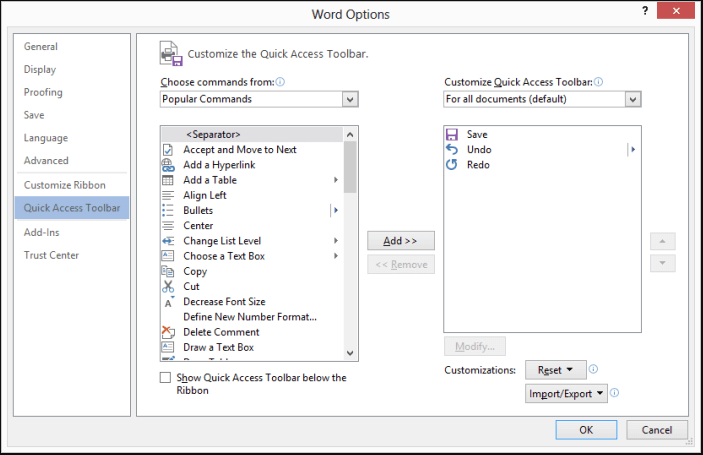Click the Delete Comment icon
This screenshot has width=703, height=455.
pos(168,332)
